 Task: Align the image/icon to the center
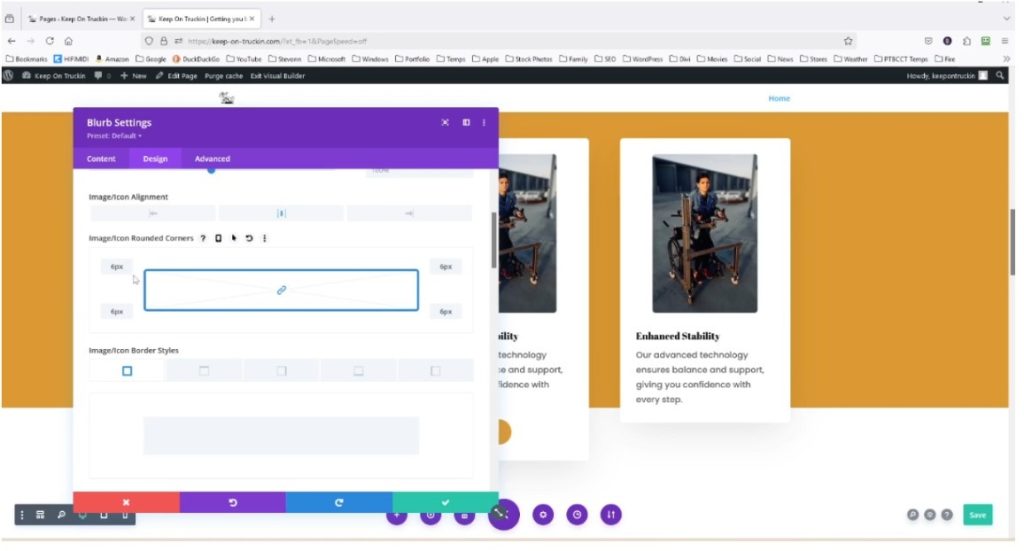[x=281, y=213]
